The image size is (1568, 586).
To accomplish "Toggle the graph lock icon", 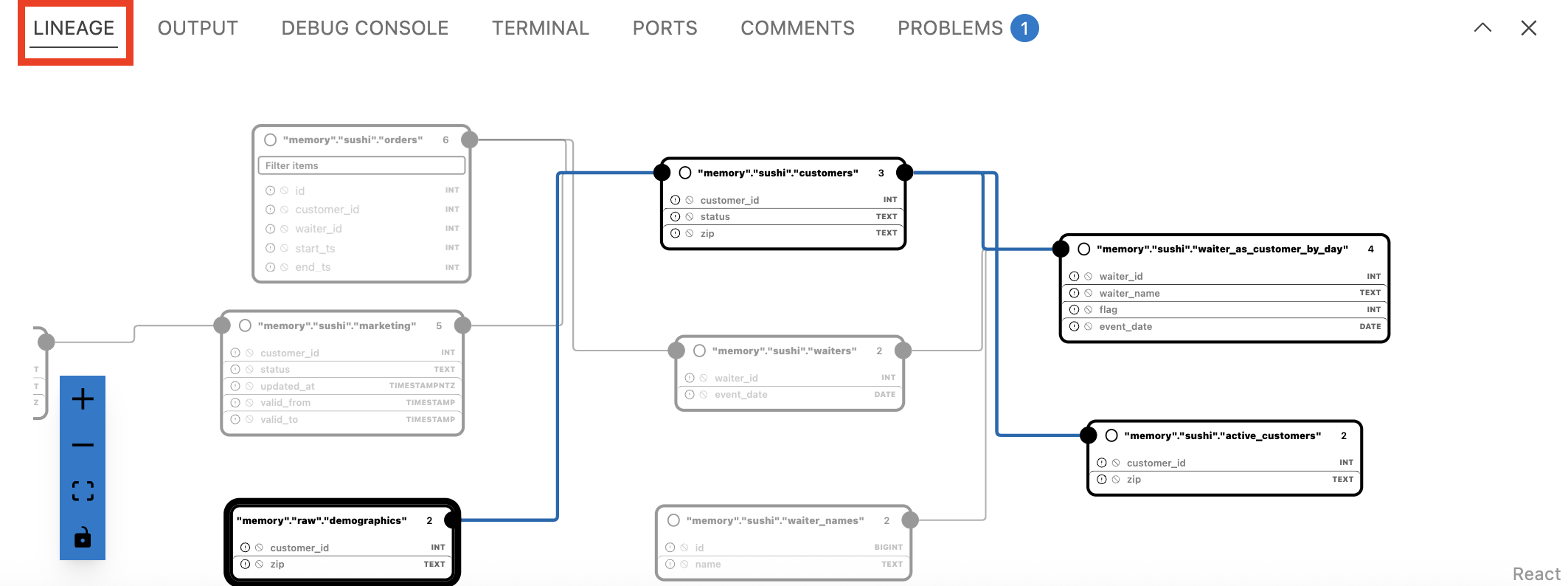I will (83, 537).
